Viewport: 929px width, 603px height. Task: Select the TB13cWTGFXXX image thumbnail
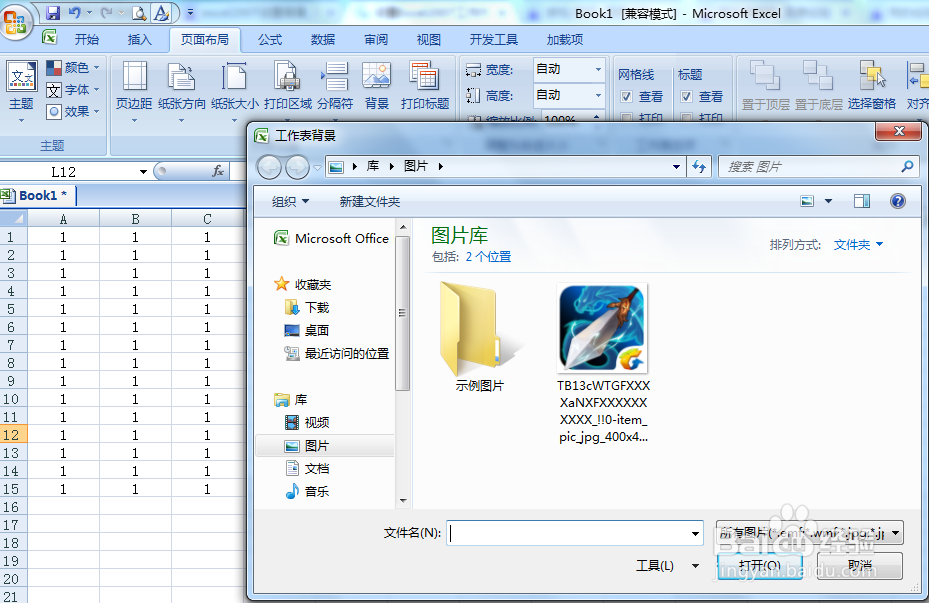[x=601, y=327]
